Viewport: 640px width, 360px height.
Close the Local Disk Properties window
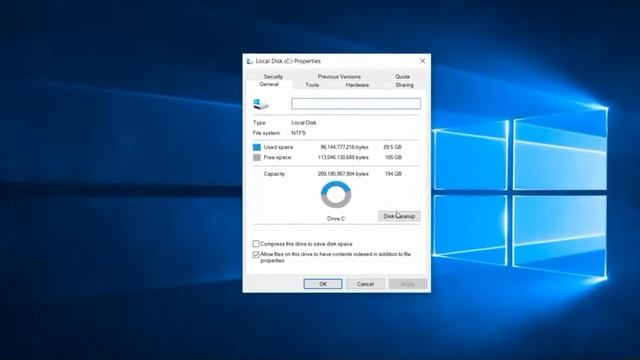click(422, 61)
